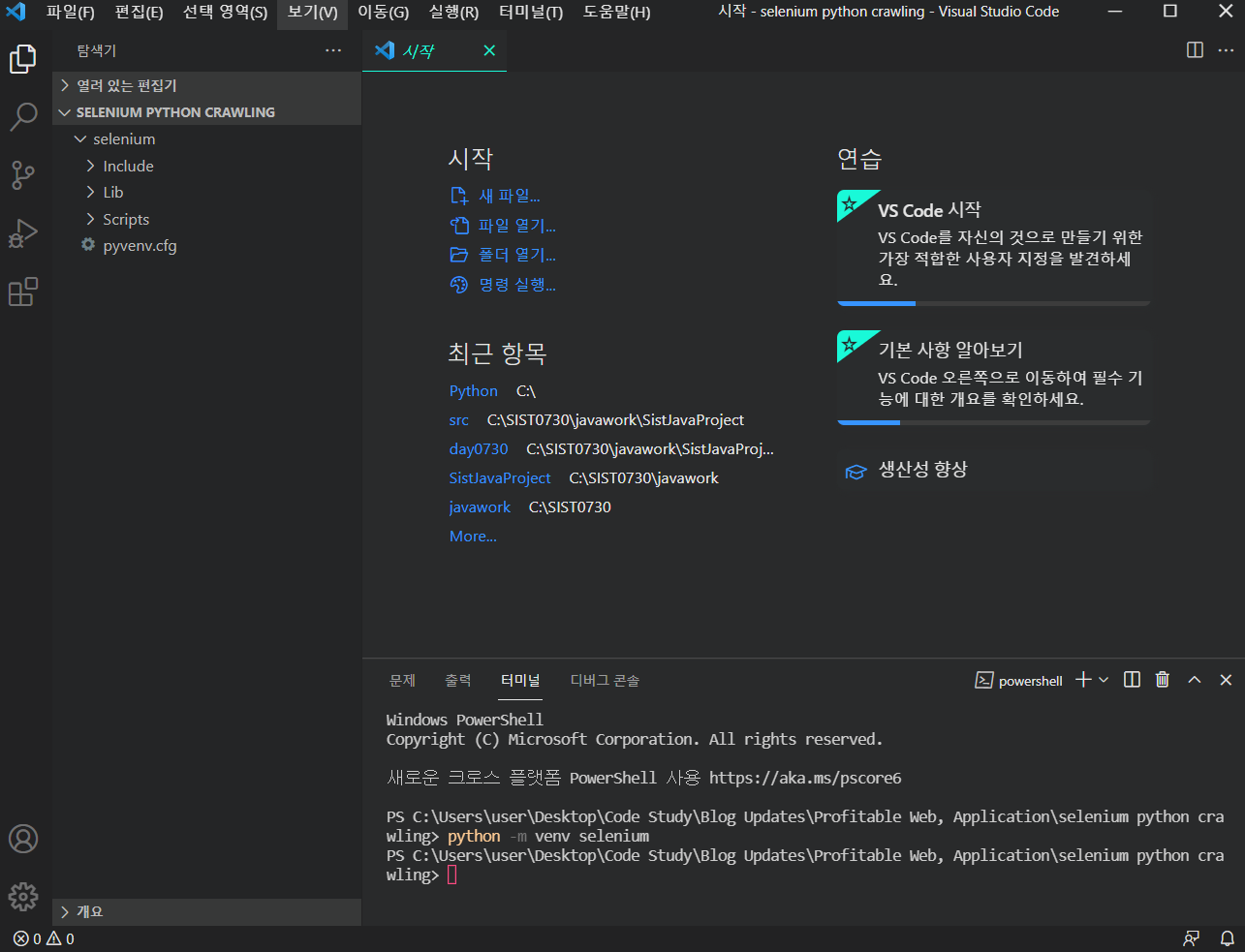Open the 실행(R) menu
The image size is (1245, 952).
(454, 12)
